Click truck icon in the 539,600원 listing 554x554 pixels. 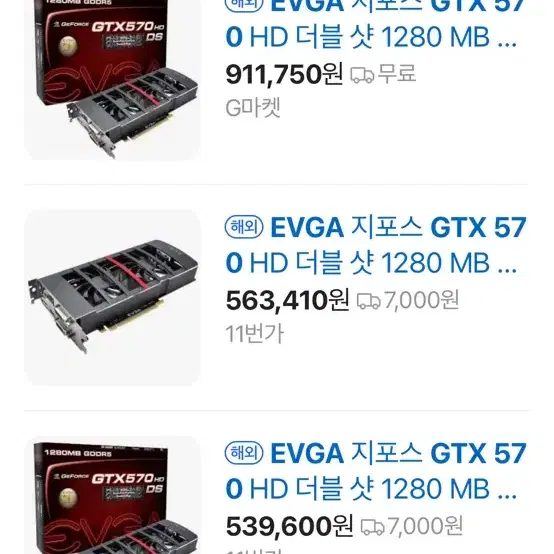(x=372, y=527)
